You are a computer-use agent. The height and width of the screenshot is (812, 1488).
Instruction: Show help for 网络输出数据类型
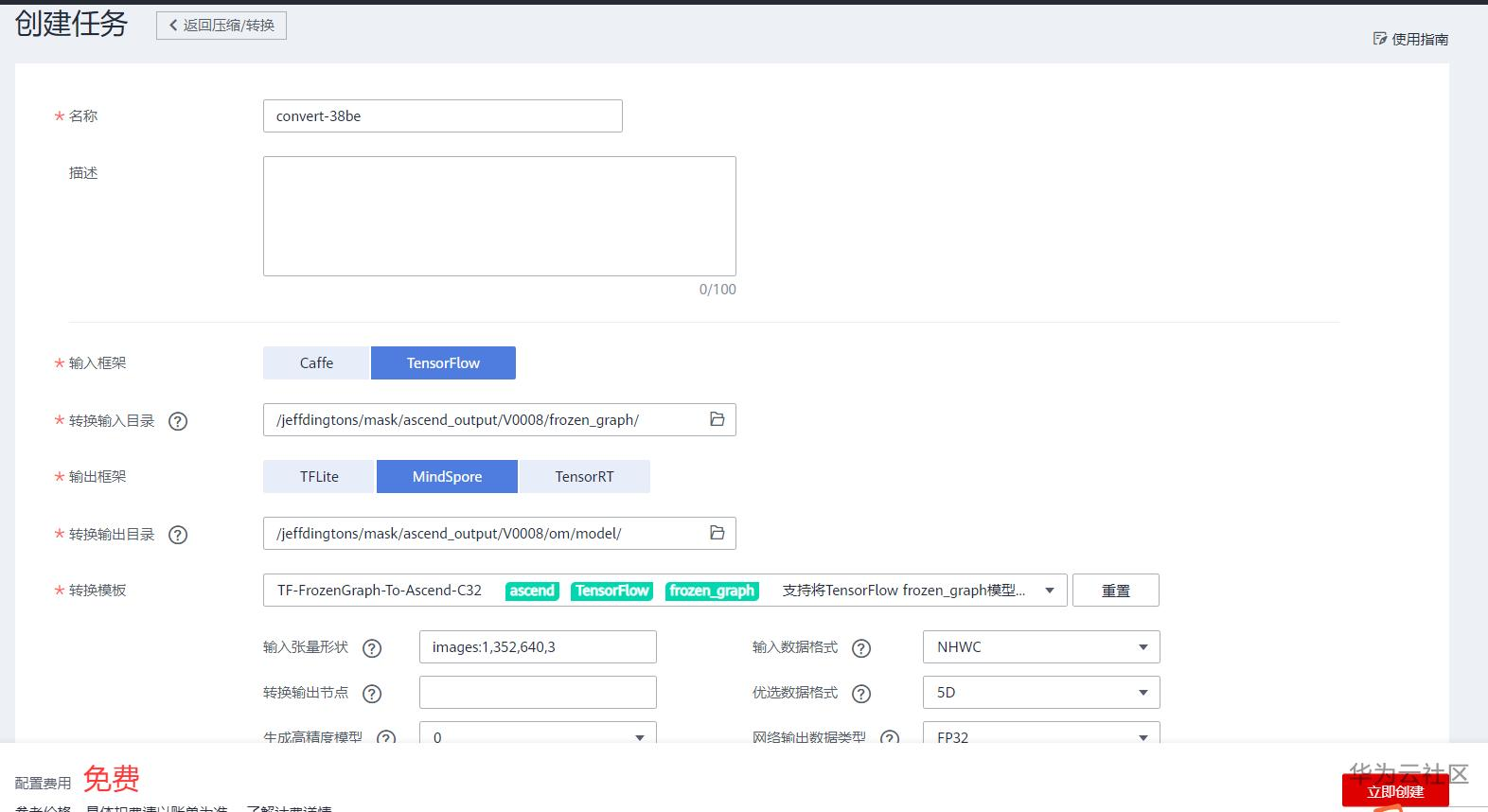[890, 737]
